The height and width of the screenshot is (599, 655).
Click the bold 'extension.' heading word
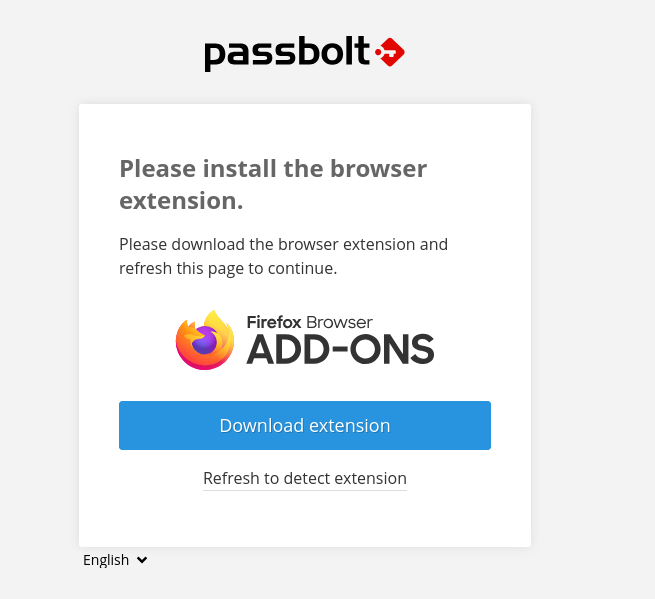pos(181,200)
